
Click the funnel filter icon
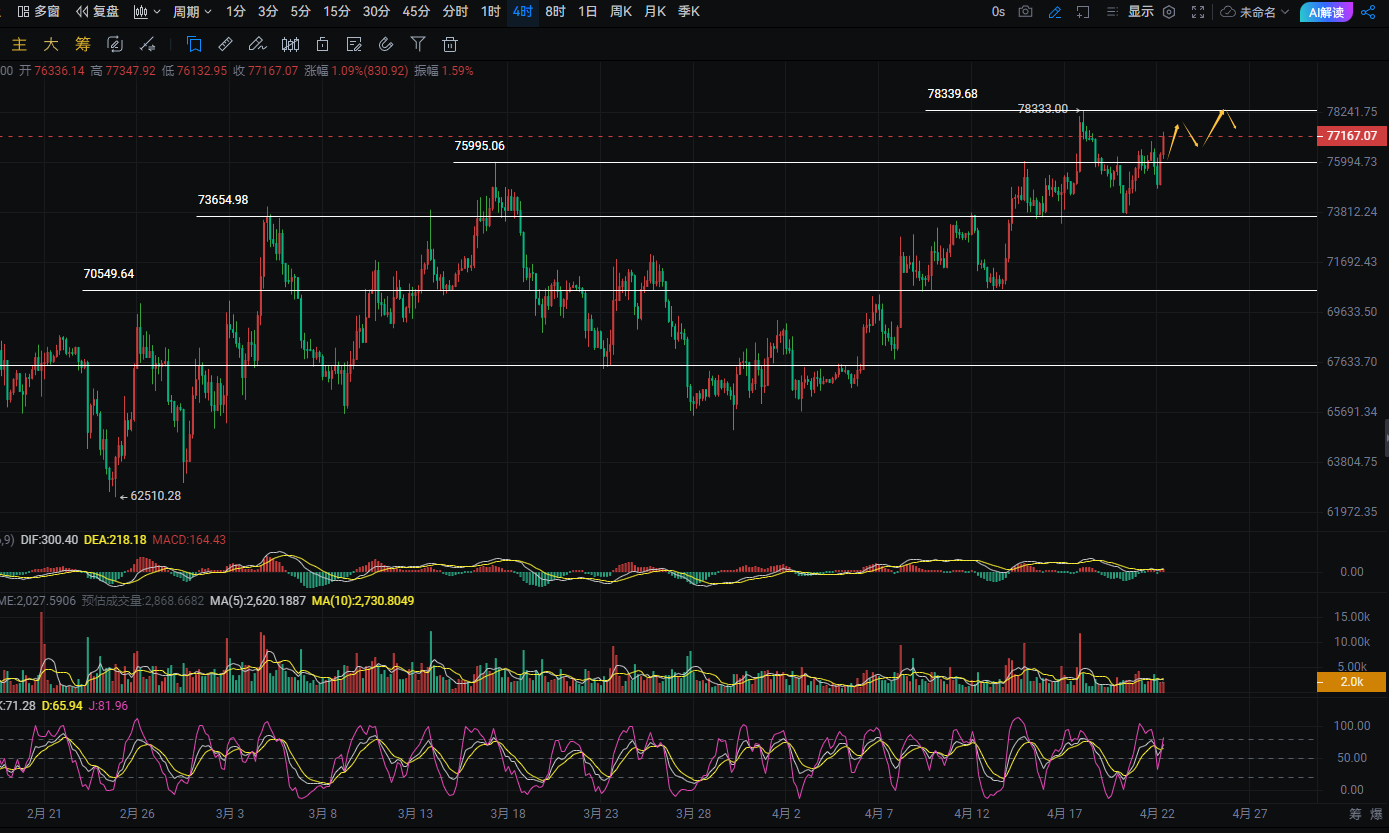418,44
